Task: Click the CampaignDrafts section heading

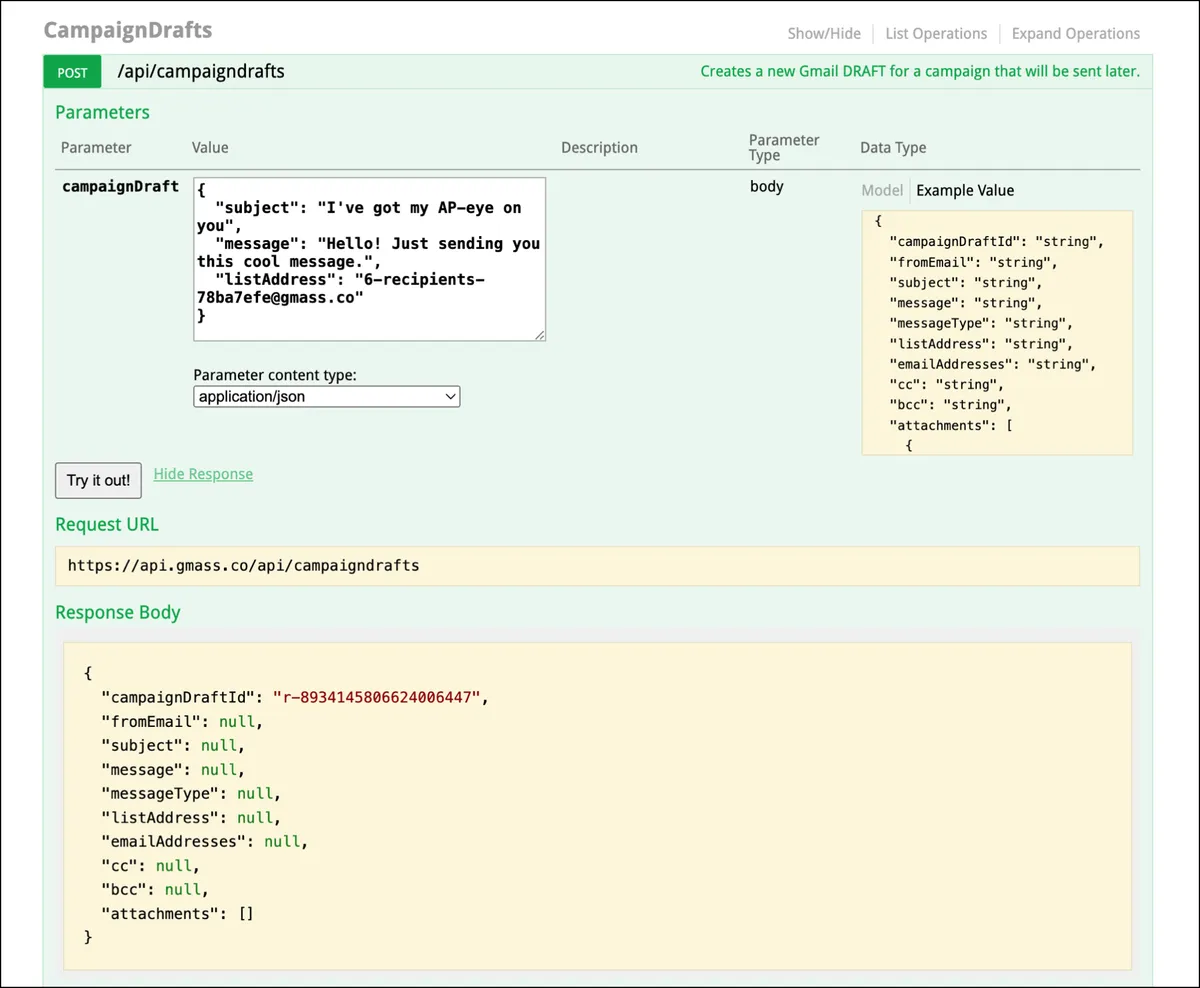Action: point(128,30)
